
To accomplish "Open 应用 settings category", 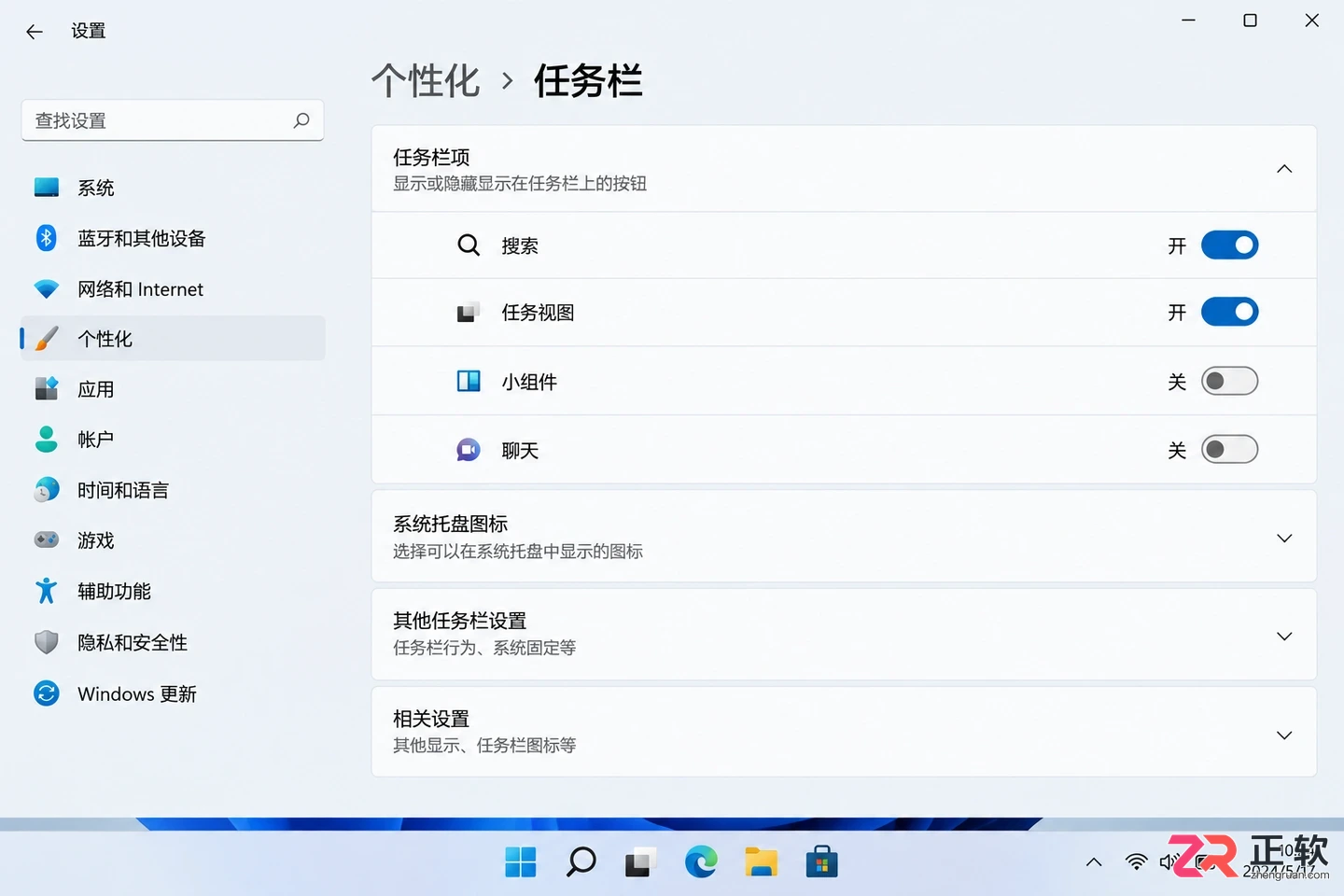I will 173,389.
